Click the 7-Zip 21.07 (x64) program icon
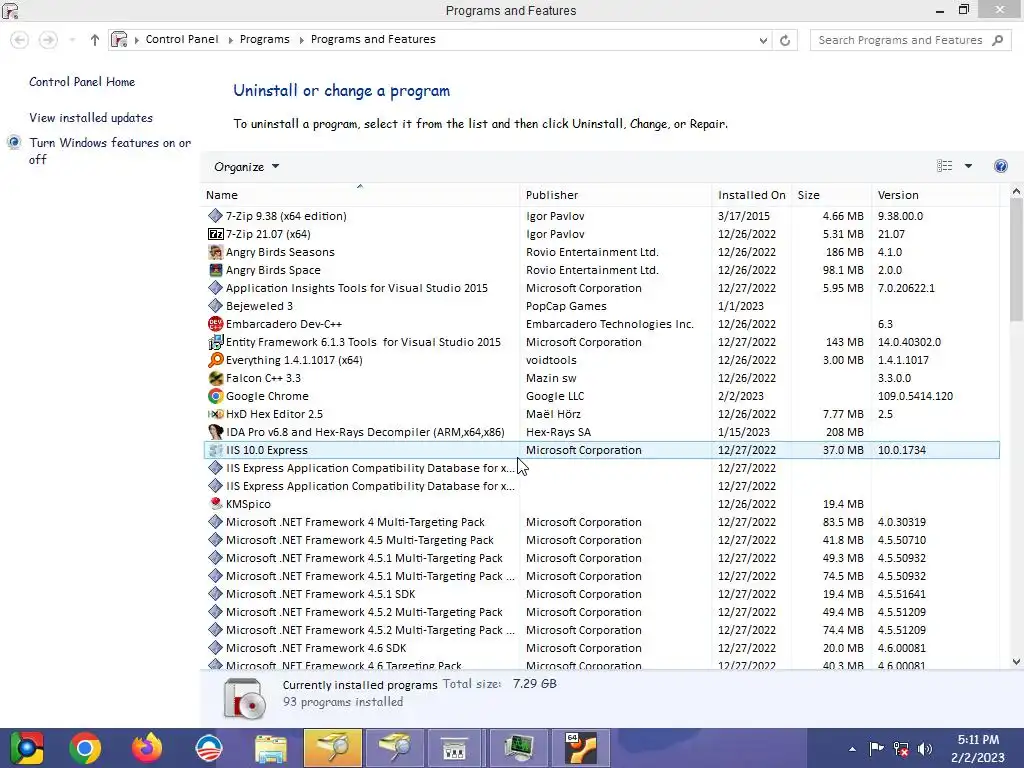 click(x=216, y=234)
